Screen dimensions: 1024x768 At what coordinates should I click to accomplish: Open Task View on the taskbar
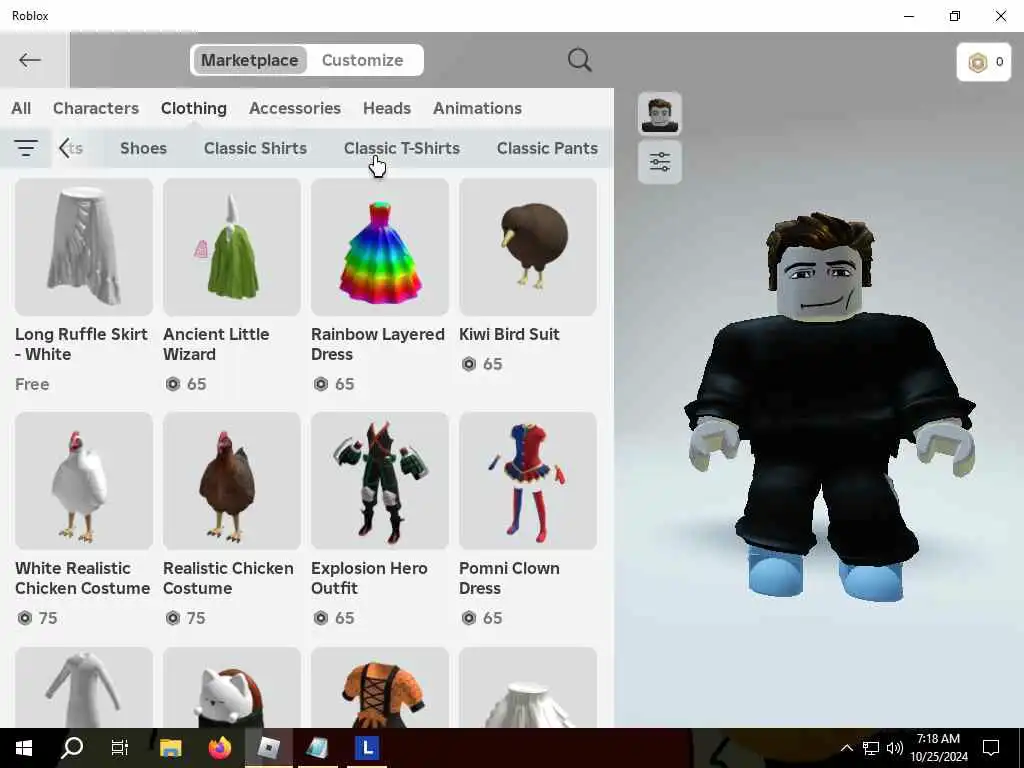(x=120, y=748)
